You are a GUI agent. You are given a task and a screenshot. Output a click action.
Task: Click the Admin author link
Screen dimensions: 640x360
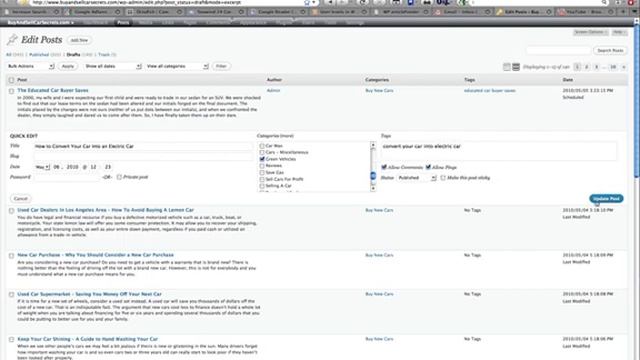tap(273, 90)
